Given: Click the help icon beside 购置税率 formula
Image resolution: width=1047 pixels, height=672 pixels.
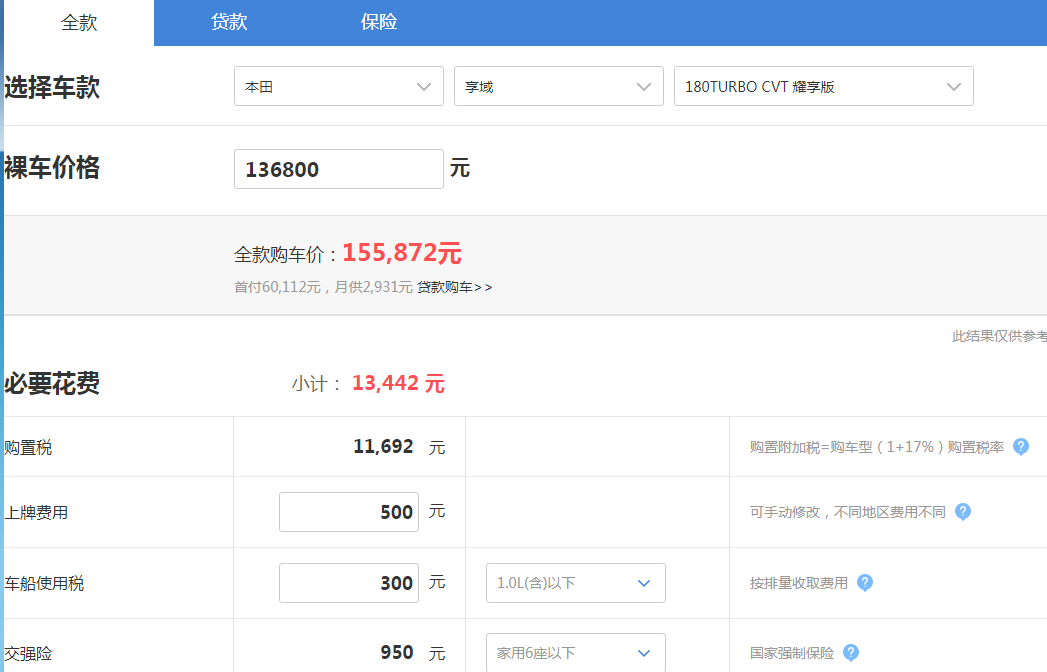Looking at the screenshot, I should 1020,446.
